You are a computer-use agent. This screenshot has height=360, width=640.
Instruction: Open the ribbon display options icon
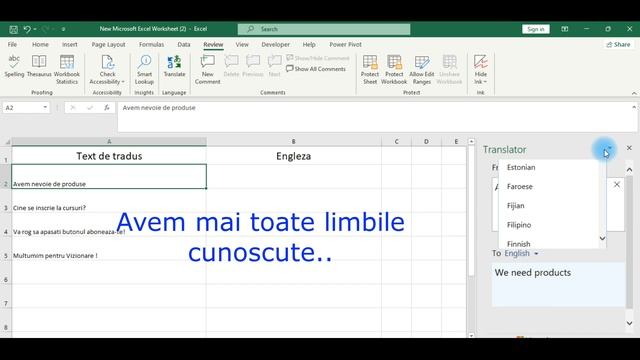coord(564,29)
